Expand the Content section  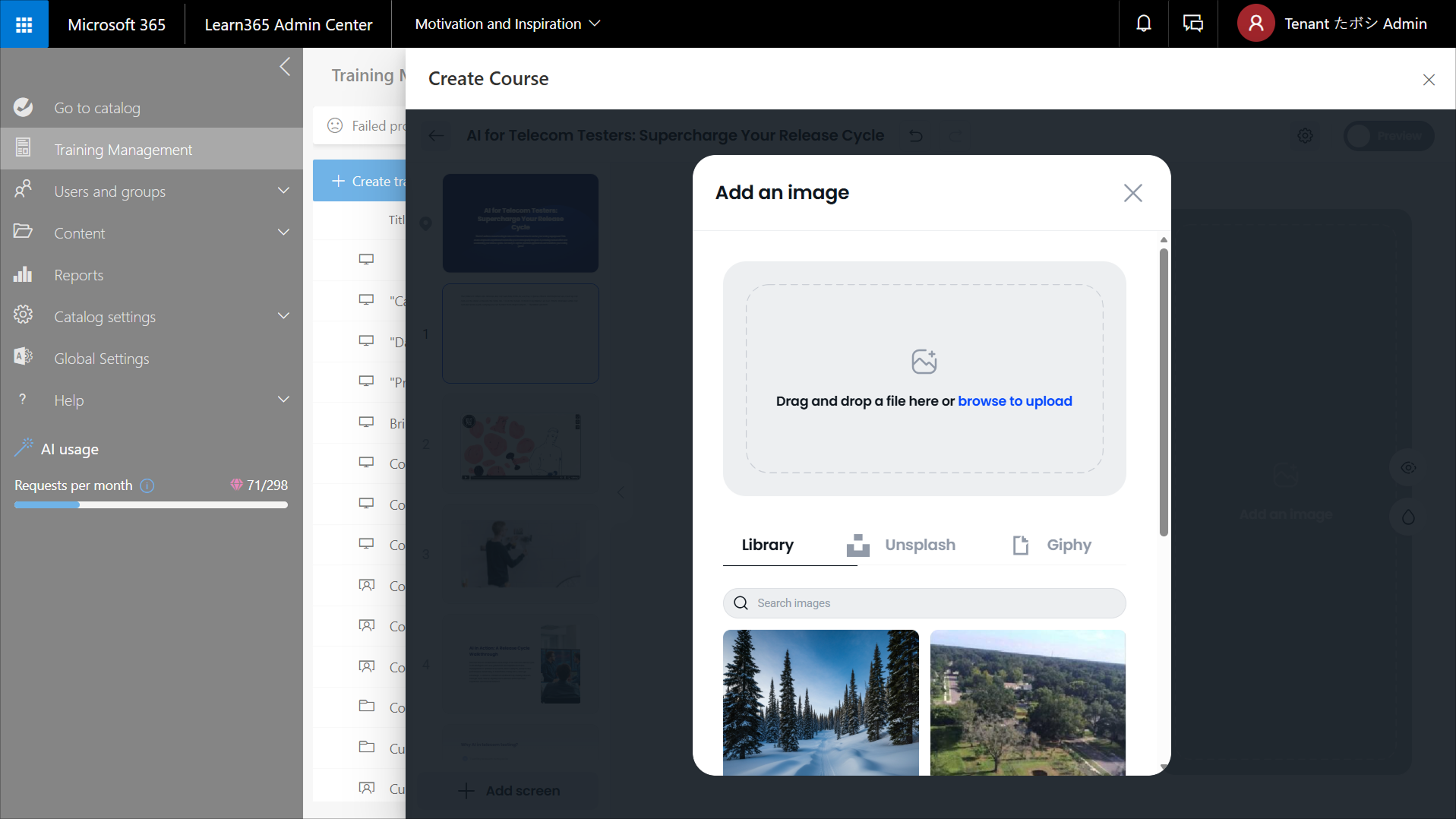(283, 232)
